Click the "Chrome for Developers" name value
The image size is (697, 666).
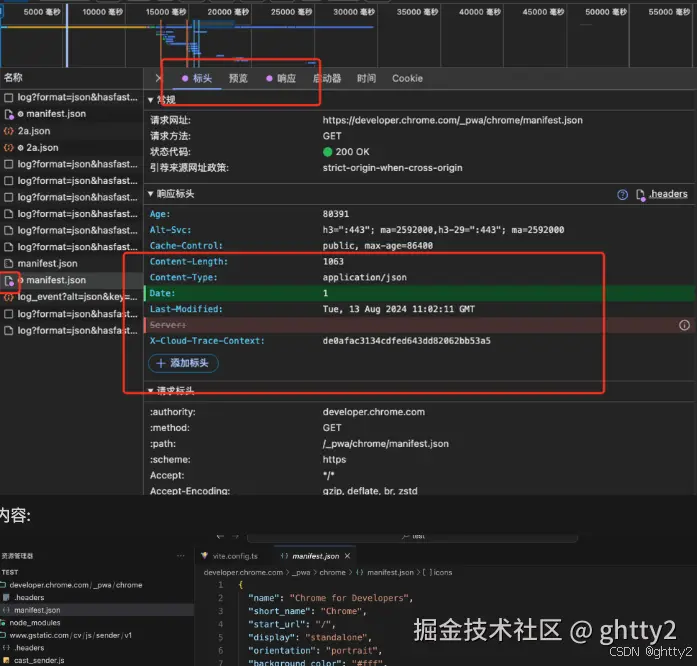[x=349, y=598]
